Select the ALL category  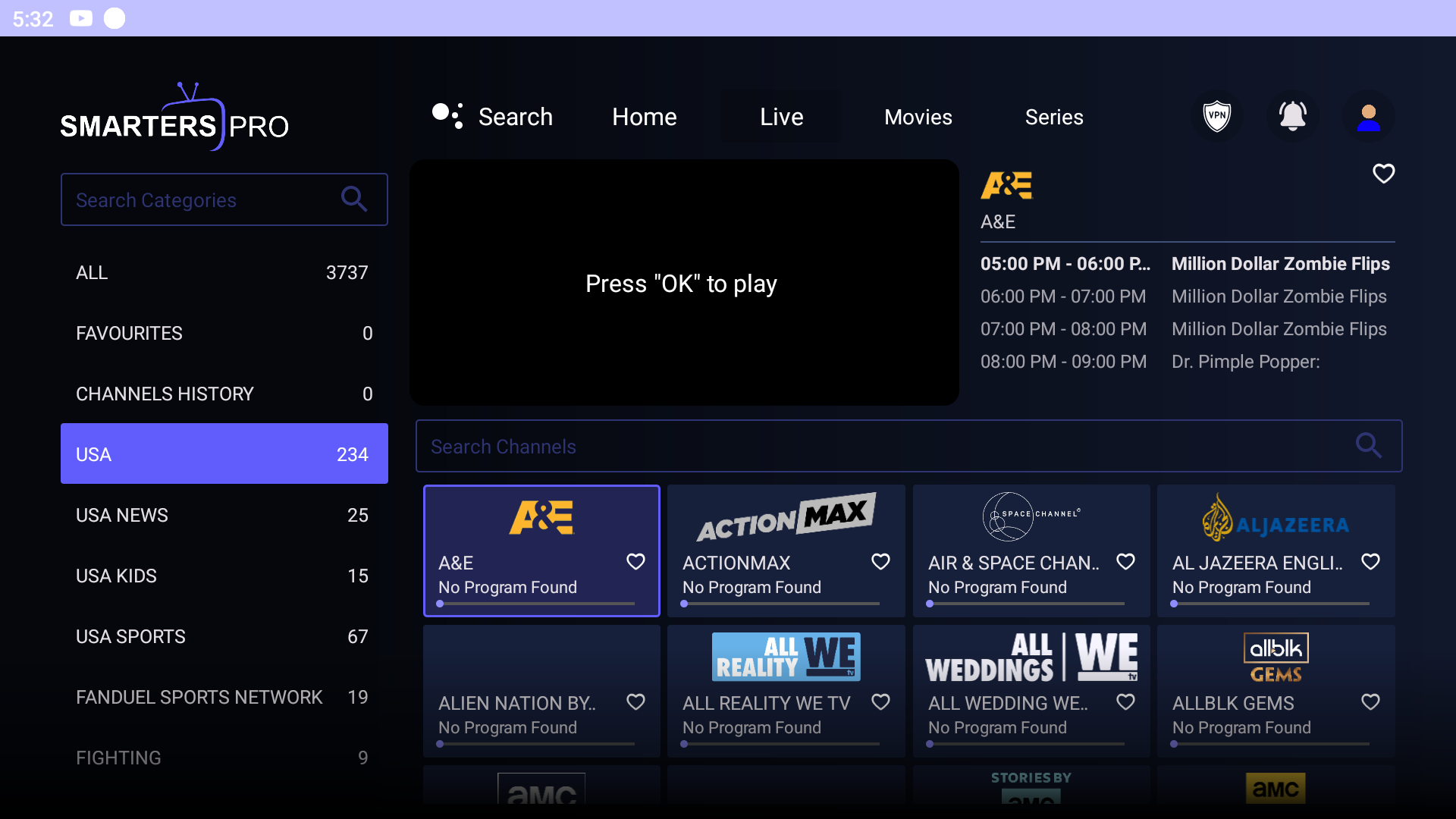pos(224,272)
